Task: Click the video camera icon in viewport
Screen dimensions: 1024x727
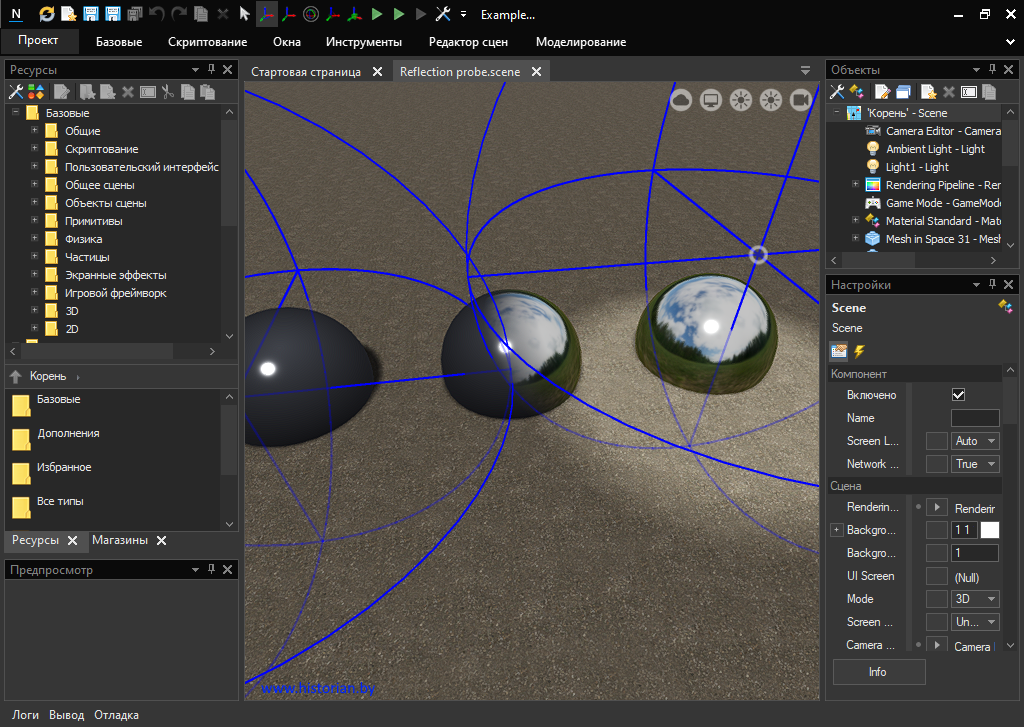Action: point(800,99)
